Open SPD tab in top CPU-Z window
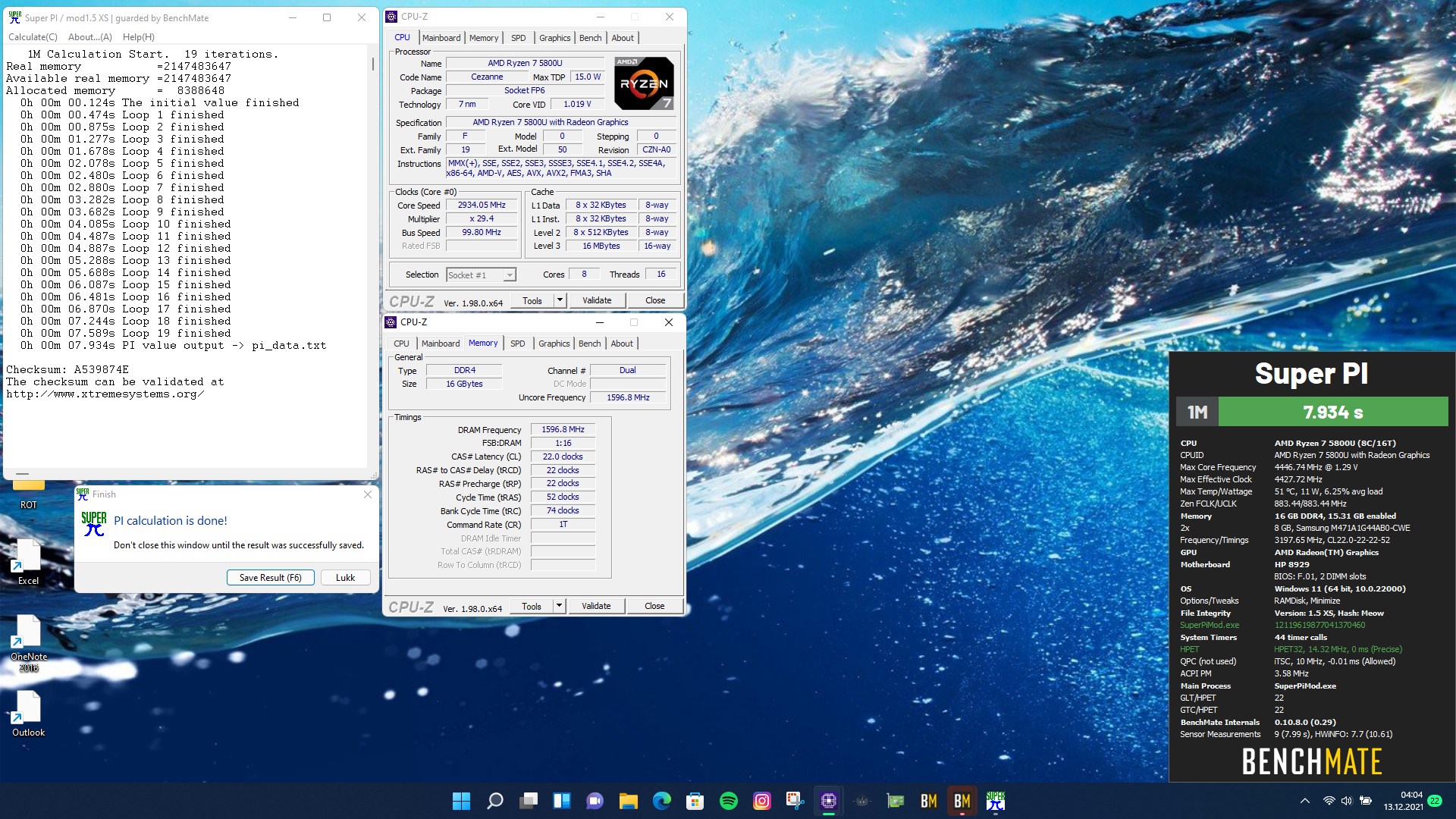 (x=518, y=38)
